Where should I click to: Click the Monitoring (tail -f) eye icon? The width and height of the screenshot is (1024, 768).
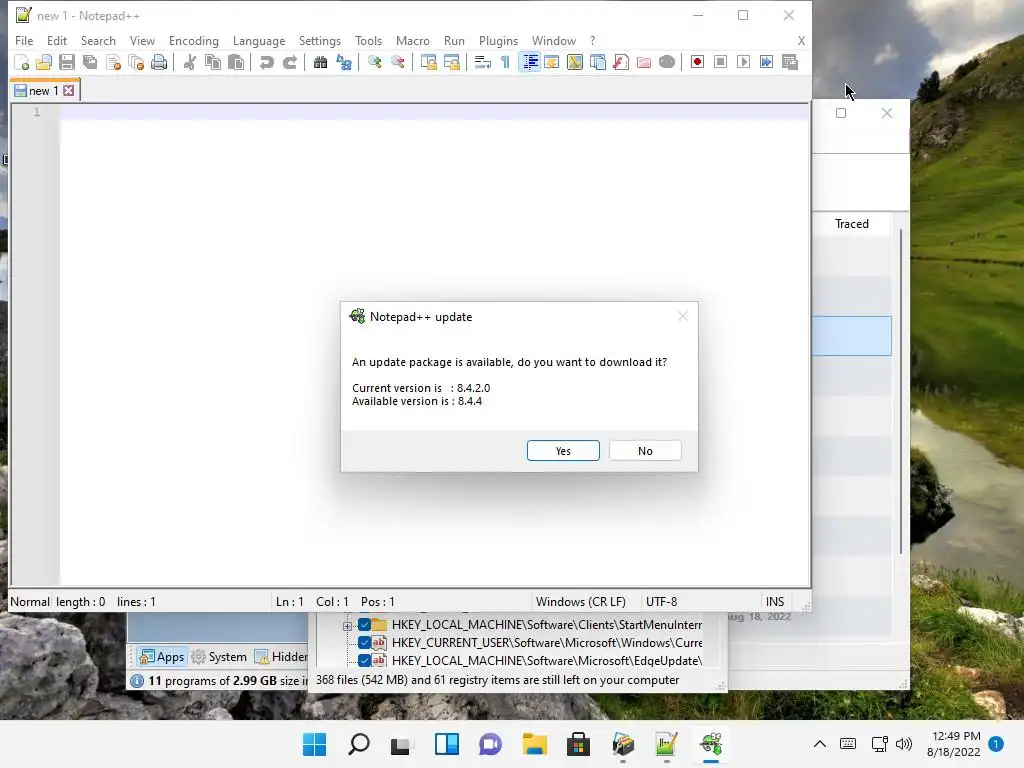[667, 62]
